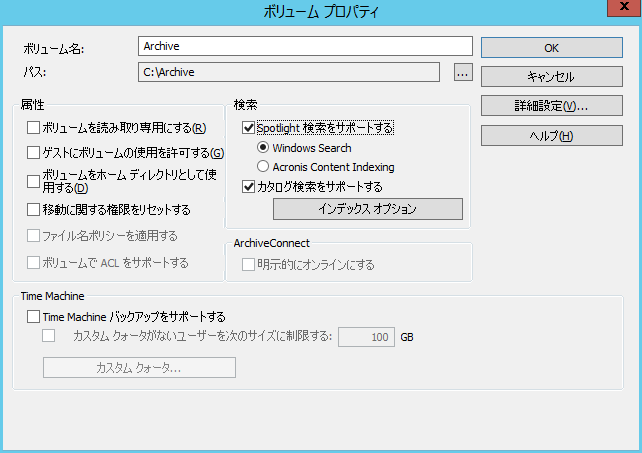Click the パス field showing C:\Archive

[289, 72]
